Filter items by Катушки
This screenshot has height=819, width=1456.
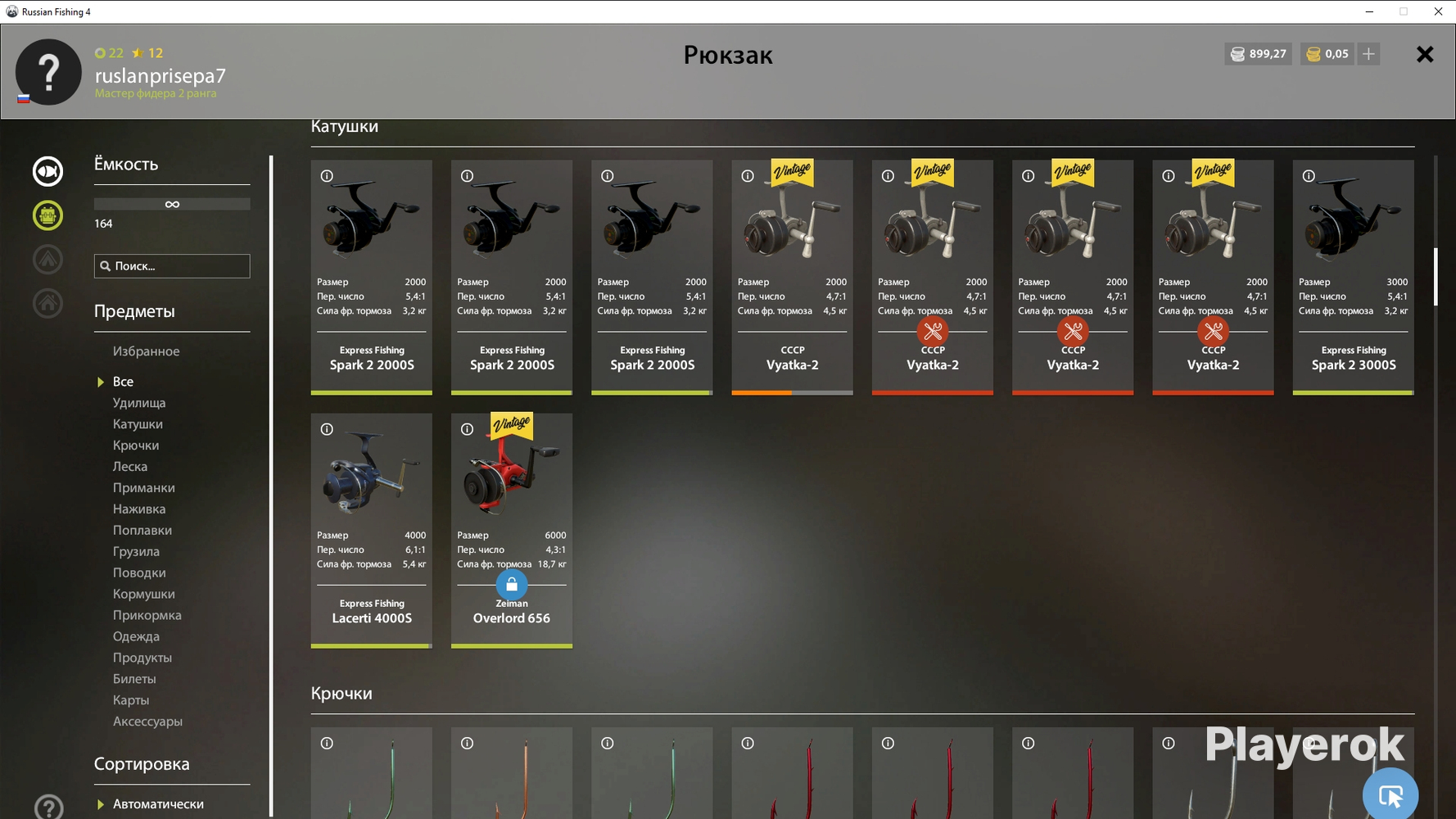click(138, 424)
